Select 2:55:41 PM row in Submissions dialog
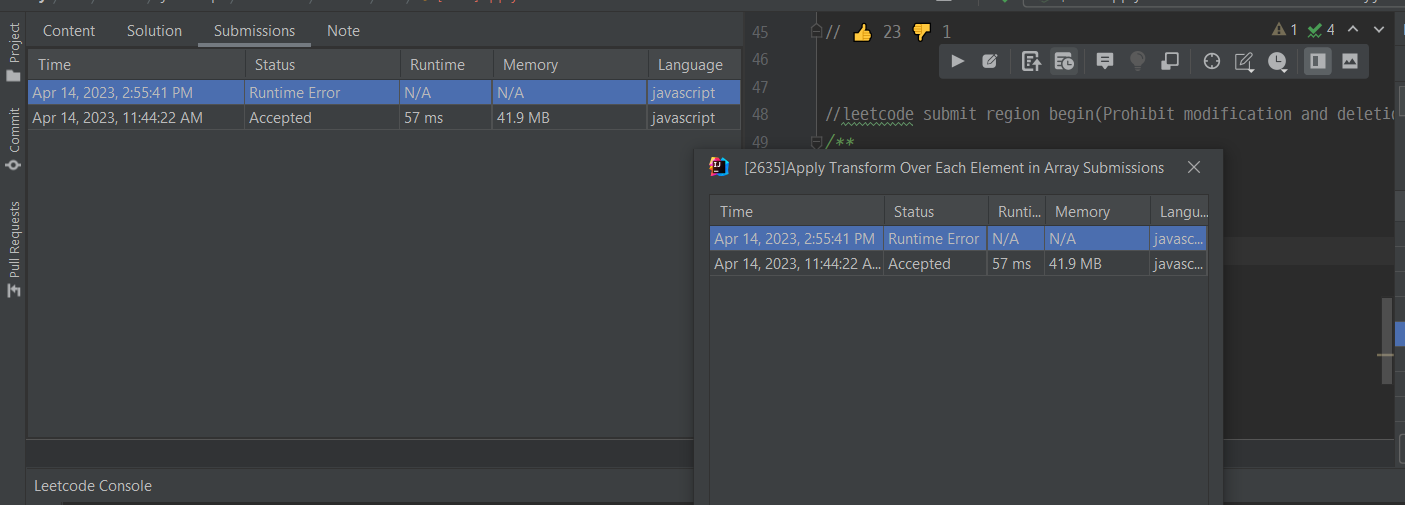Viewport: 1405px width, 505px height. [x=958, y=239]
